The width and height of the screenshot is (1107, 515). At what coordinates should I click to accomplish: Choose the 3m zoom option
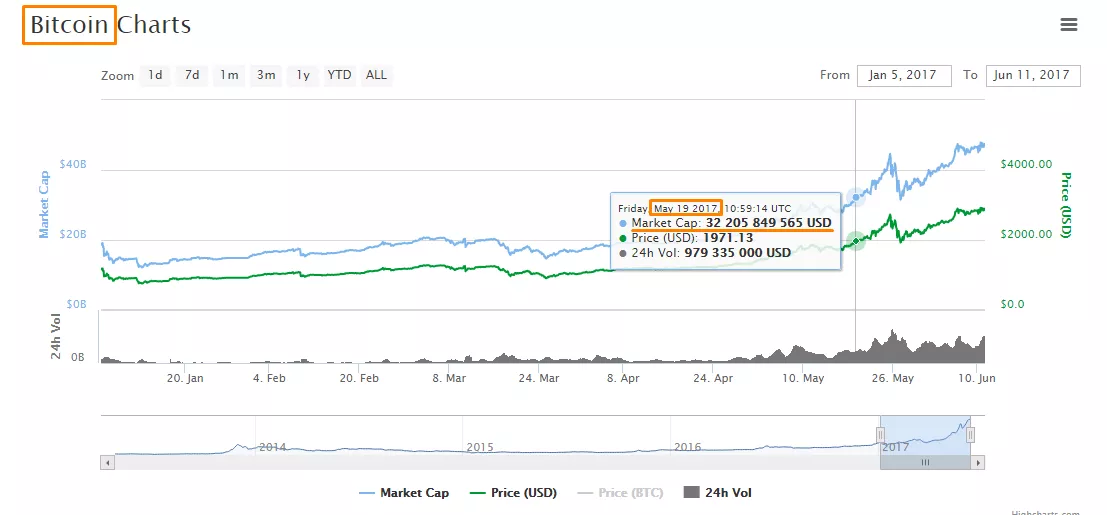[x=266, y=75]
